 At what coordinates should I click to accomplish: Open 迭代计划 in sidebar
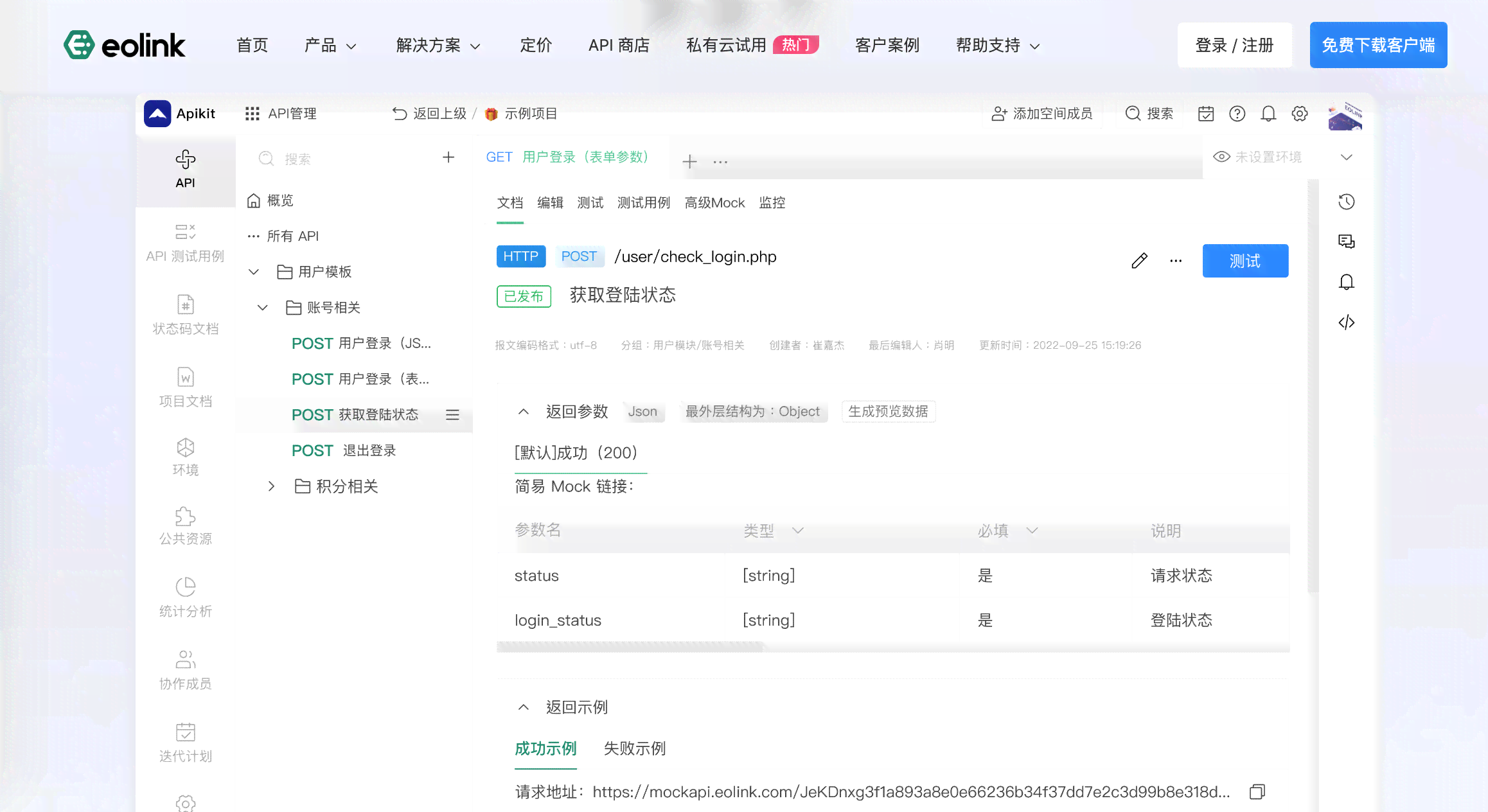pos(186,743)
